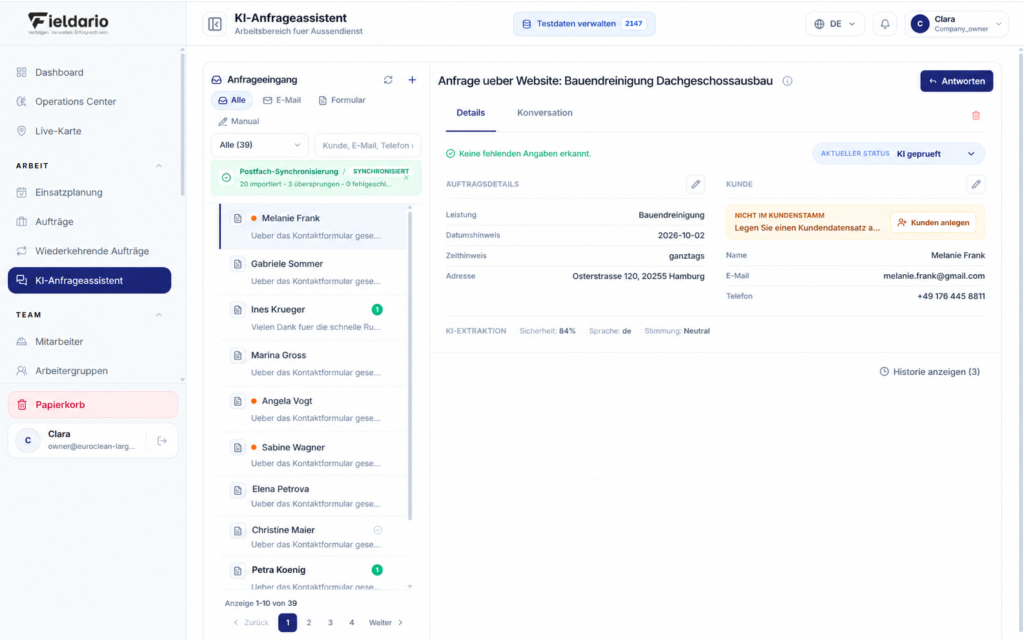Open the notifications bell

tap(885, 24)
